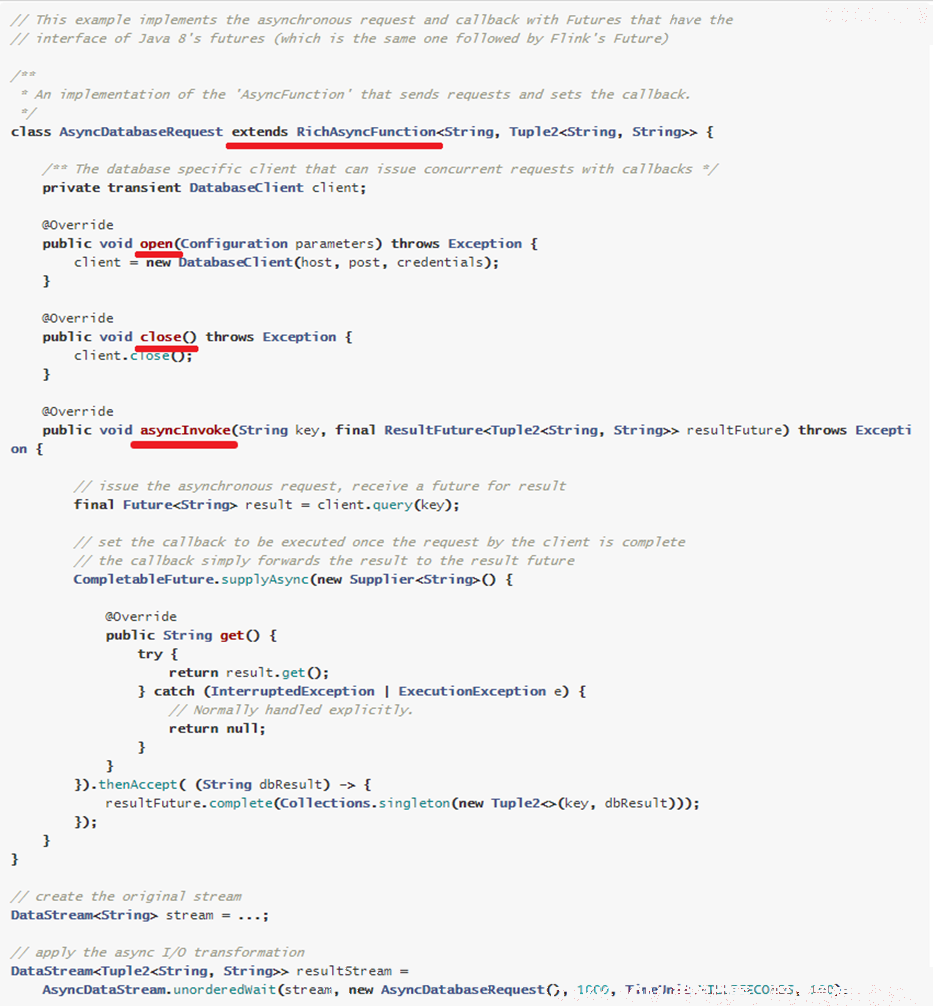Screen dimensions: 933x1006
Task: Click CompletableFuture.supplyAsync method call
Action: (x=191, y=579)
